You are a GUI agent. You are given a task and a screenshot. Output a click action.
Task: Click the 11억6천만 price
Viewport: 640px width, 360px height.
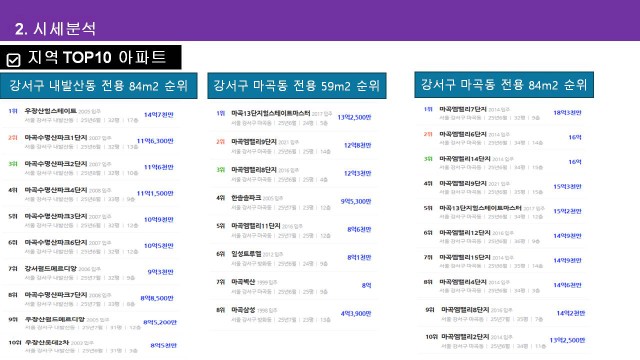159,167
